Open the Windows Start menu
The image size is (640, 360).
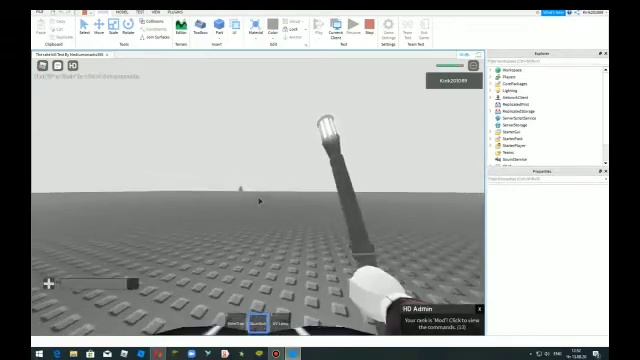39,354
